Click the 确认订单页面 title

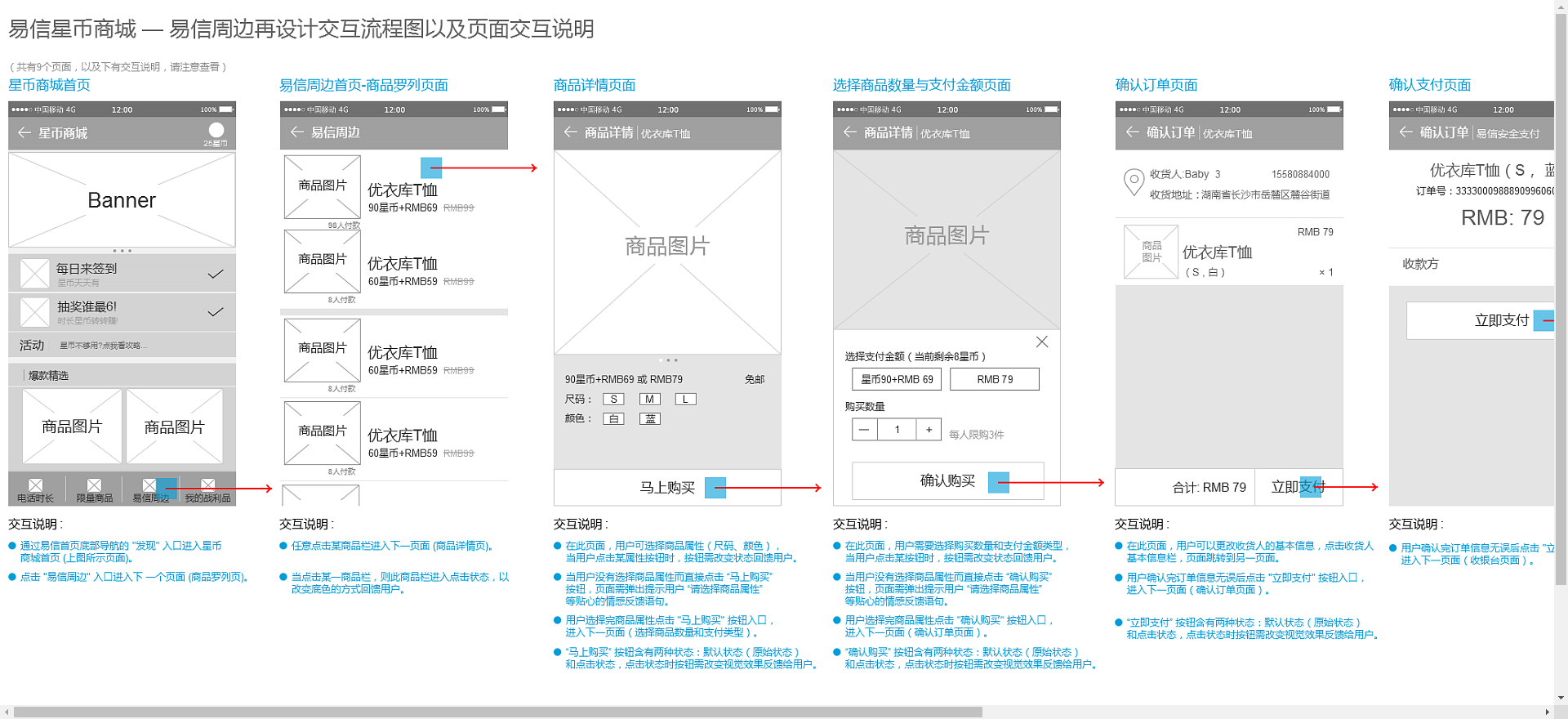1156,85
